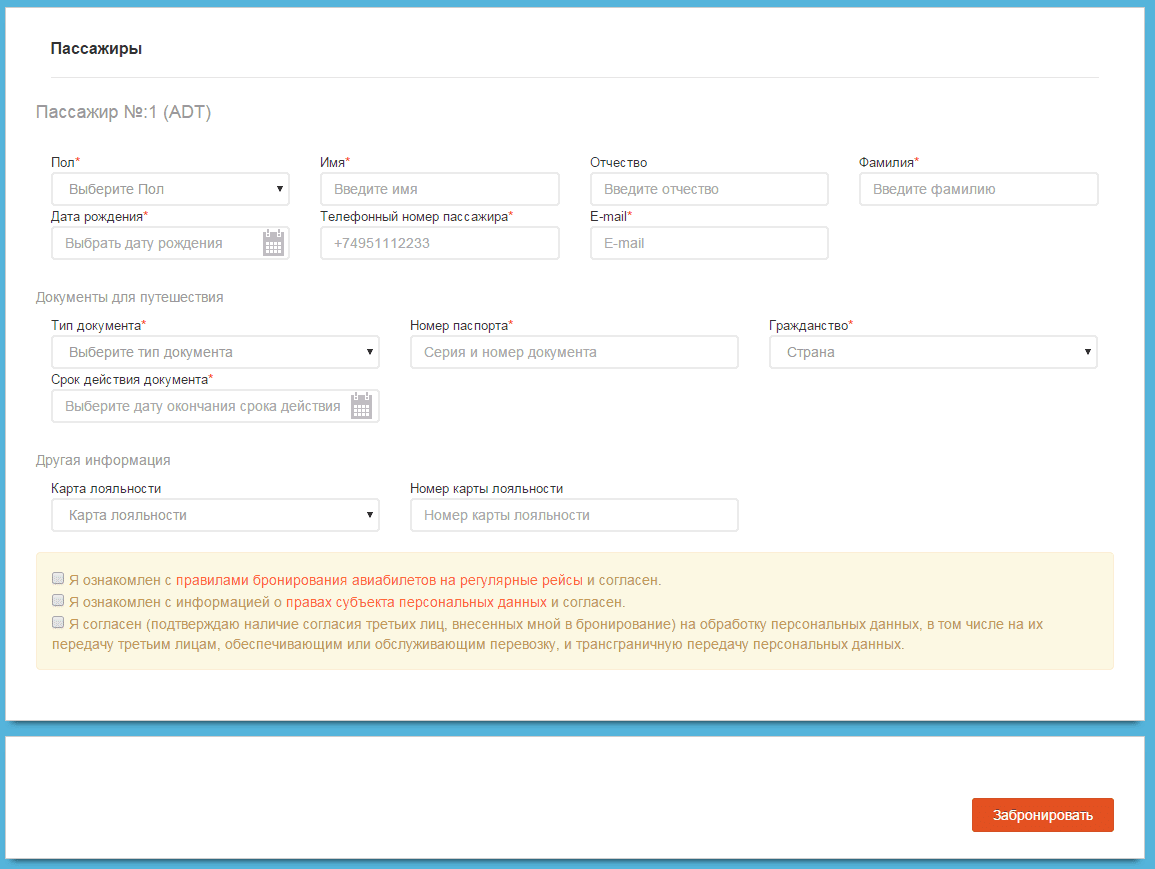The width and height of the screenshot is (1155, 869).
Task: Open the 'Карта лояльности' dropdown
Action: click(x=215, y=515)
